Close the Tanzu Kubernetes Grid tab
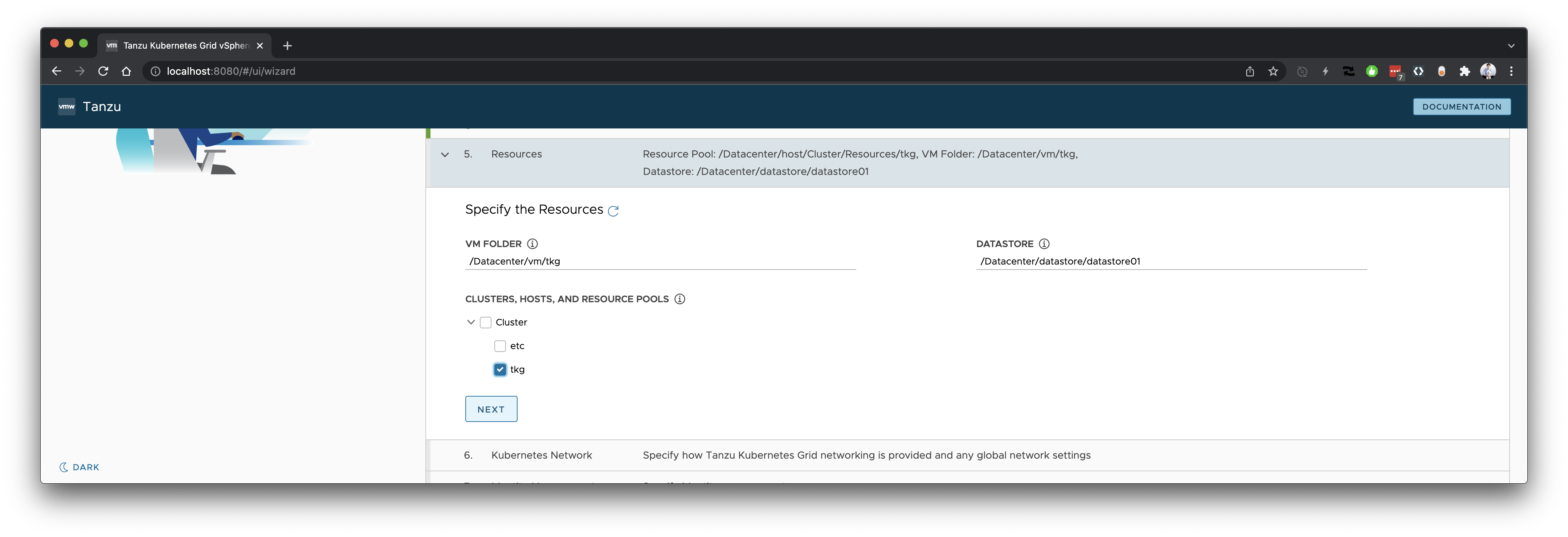This screenshot has height=537, width=1568. click(260, 46)
